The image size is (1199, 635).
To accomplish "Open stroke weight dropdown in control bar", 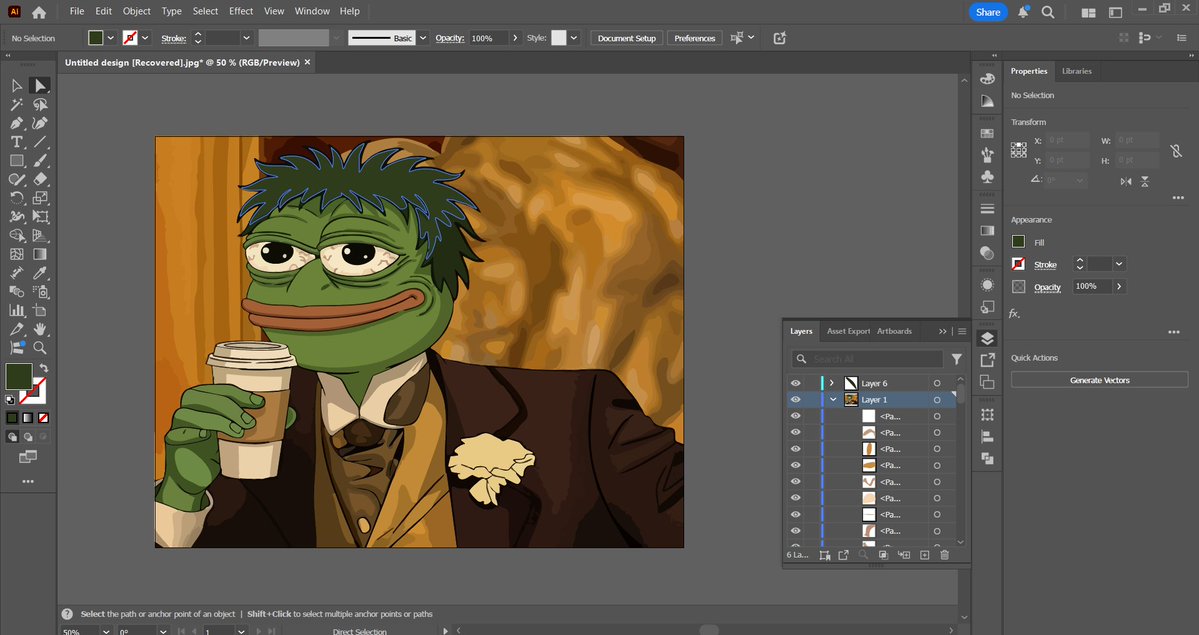I will coord(246,37).
